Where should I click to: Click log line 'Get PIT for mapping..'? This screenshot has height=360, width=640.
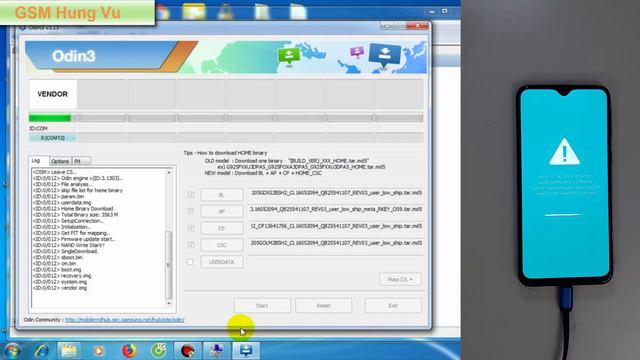[71, 233]
